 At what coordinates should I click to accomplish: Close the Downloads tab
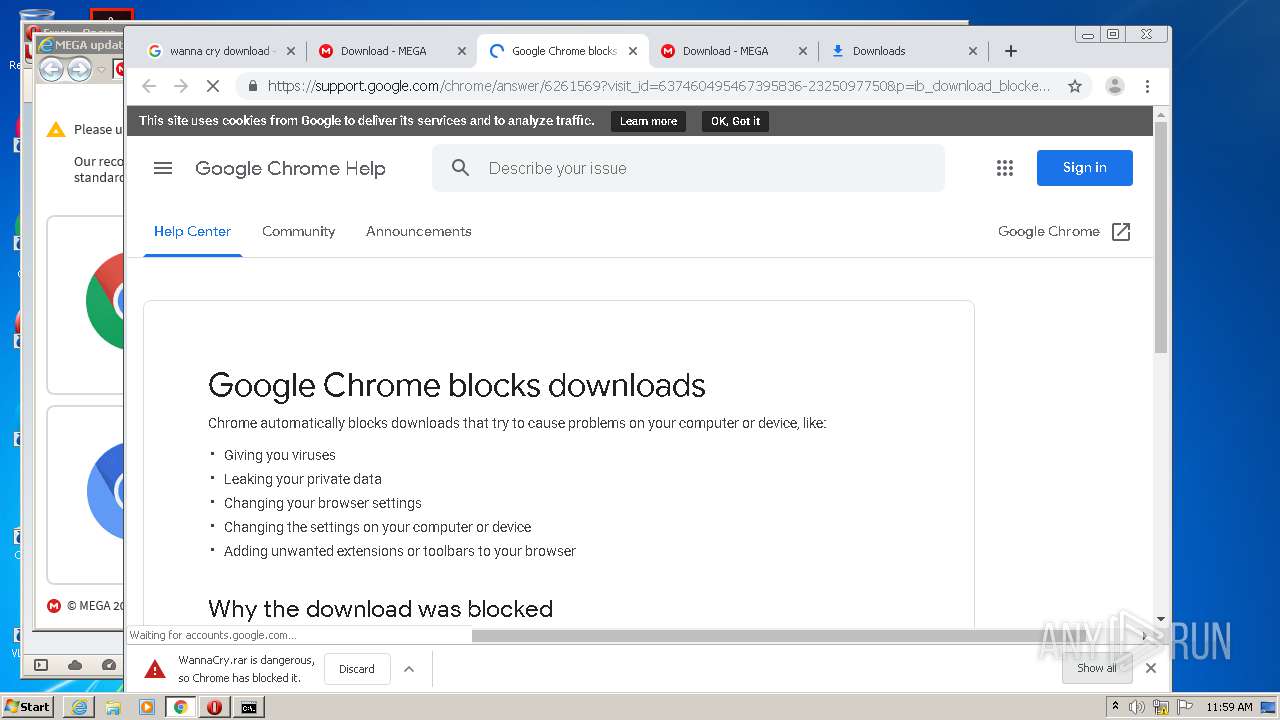(x=973, y=51)
